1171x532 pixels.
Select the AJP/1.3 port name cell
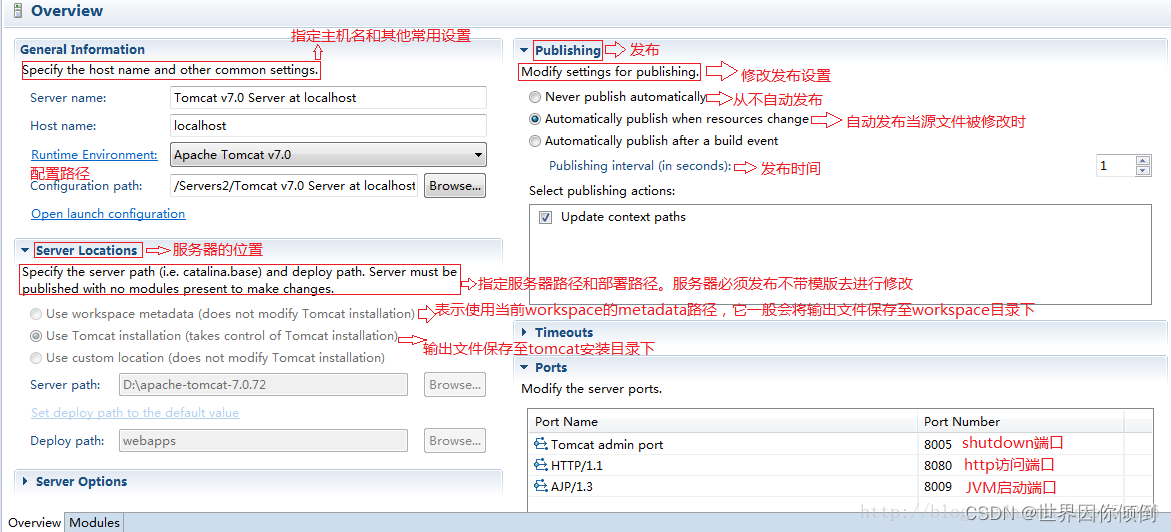click(572, 487)
